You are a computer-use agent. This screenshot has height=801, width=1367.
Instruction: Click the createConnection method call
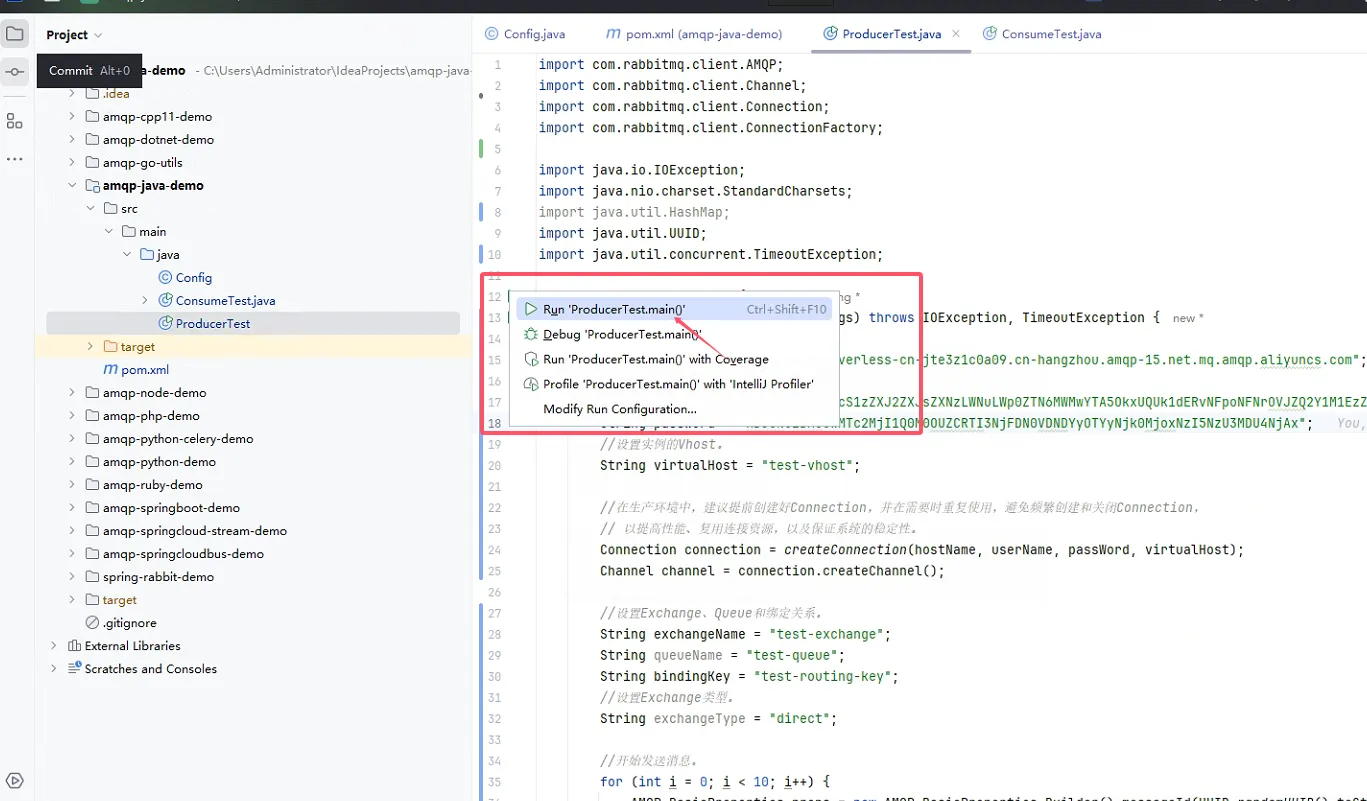(x=845, y=550)
